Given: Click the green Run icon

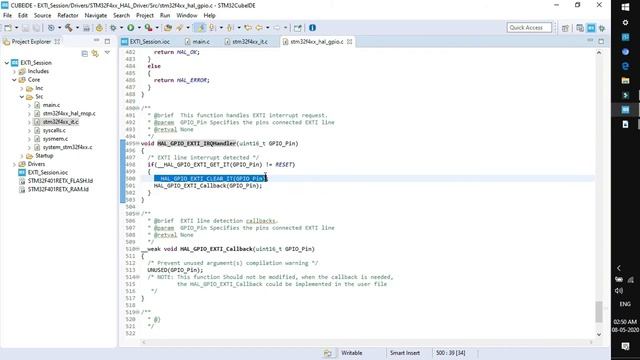Looking at the screenshot, I should (131, 28).
